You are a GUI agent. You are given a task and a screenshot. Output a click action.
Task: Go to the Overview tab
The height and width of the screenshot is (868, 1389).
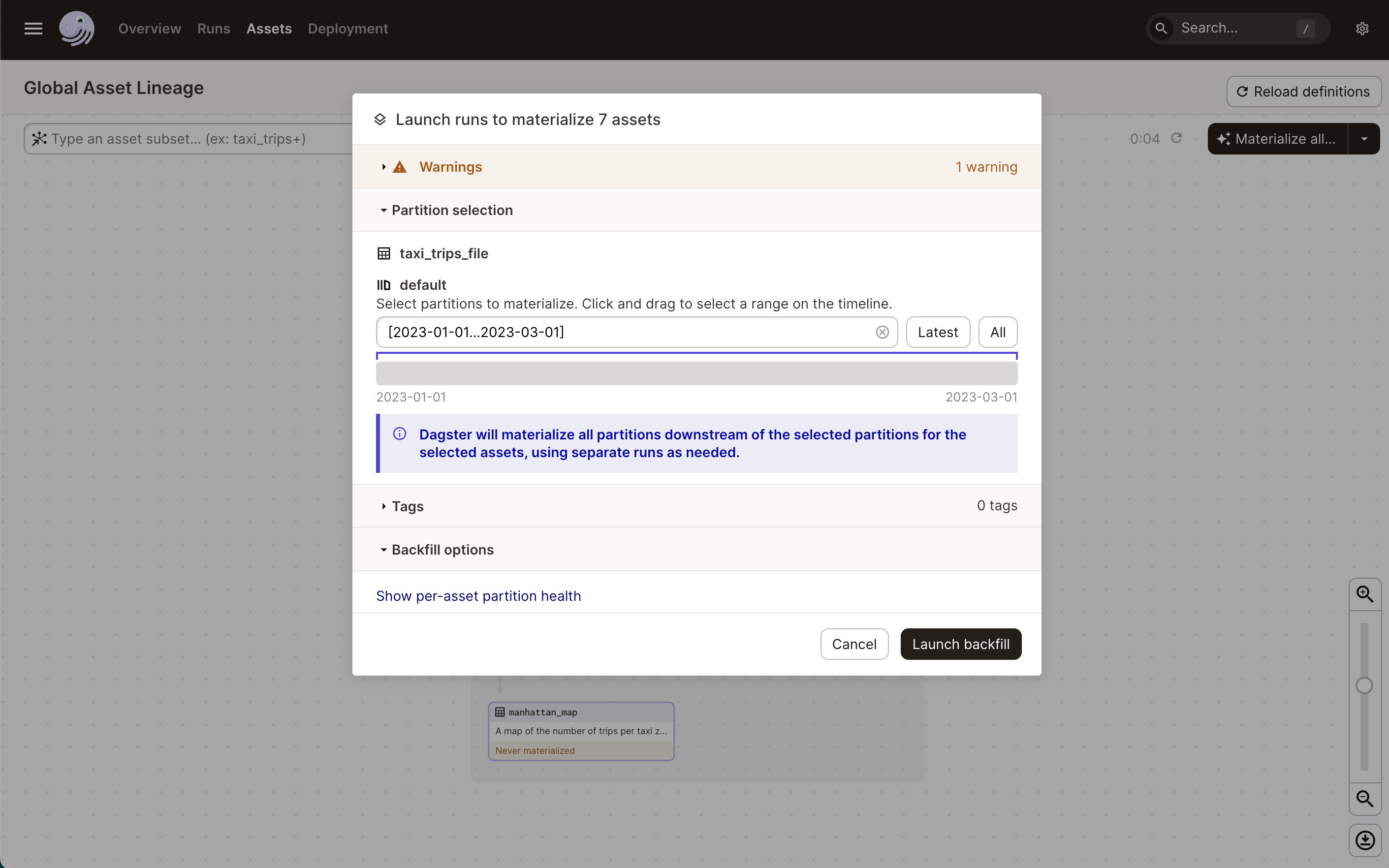150,28
